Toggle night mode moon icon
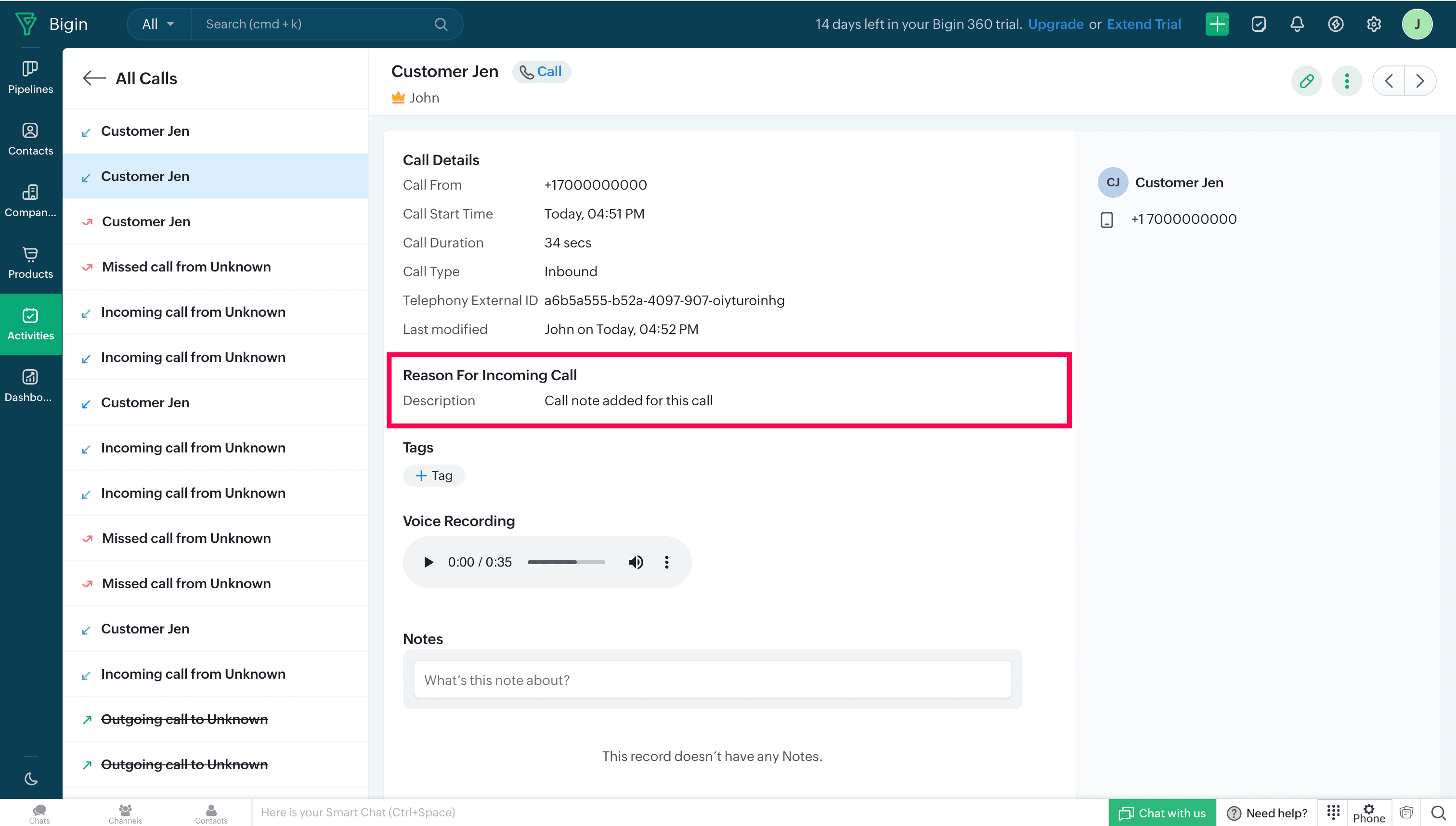 coord(31,779)
